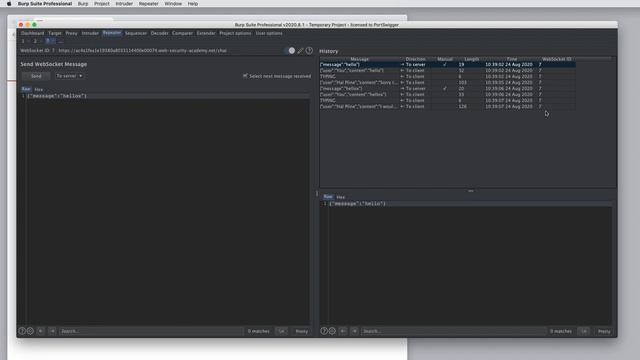
Task: Open help icon in right viewer footer
Action: 324,331
